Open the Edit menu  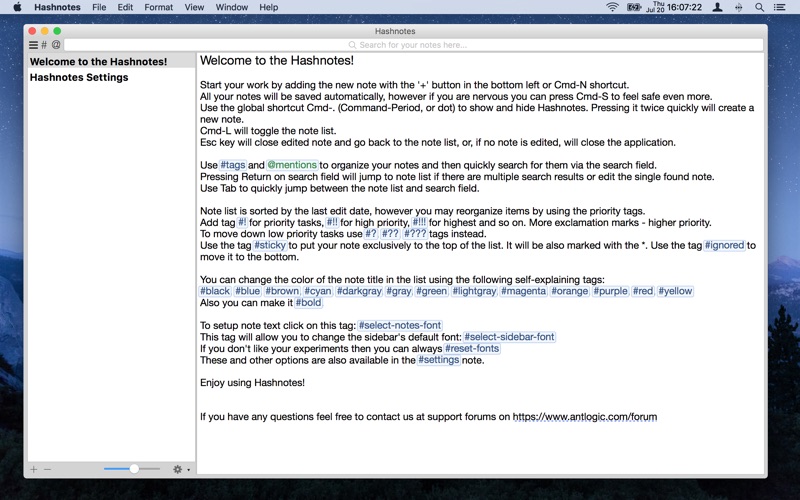point(125,7)
